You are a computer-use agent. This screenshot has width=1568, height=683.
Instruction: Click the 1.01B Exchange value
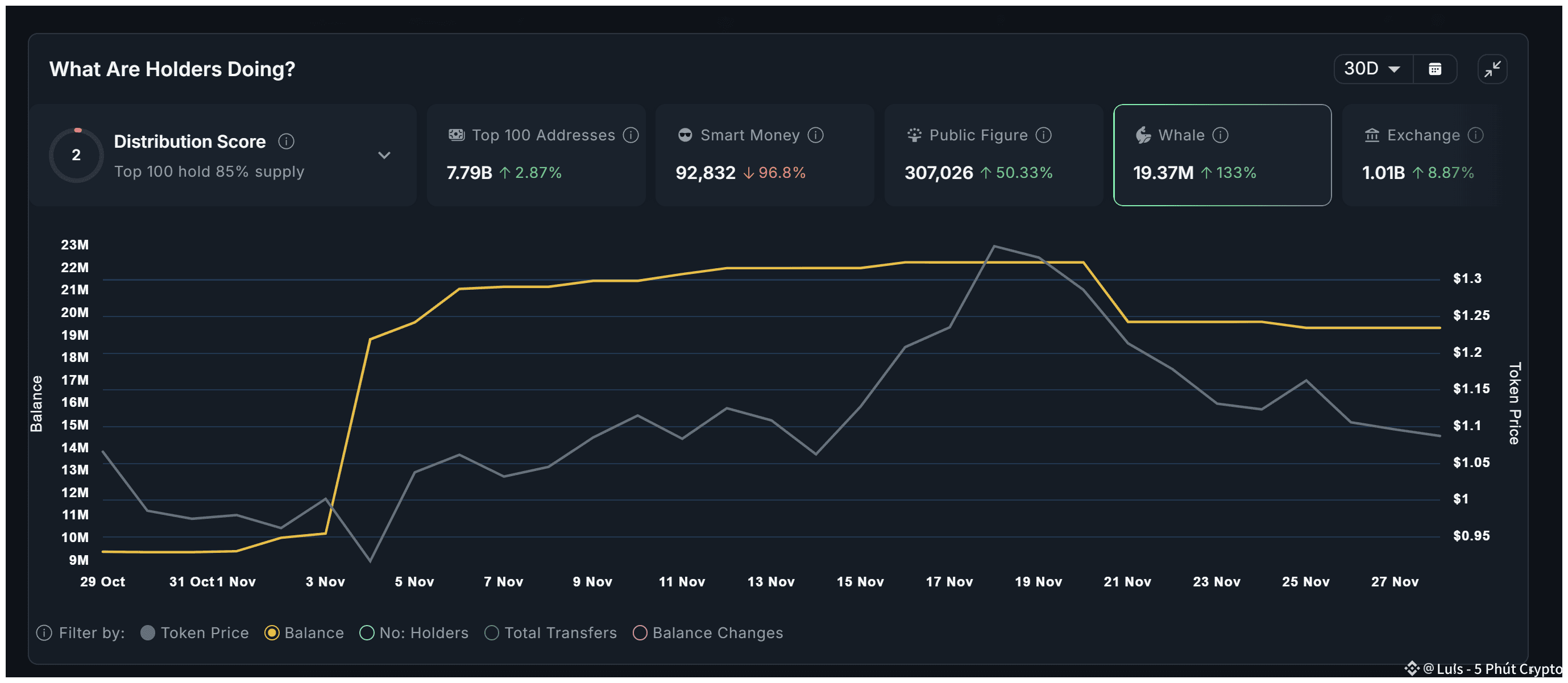pyautogui.click(x=1383, y=173)
